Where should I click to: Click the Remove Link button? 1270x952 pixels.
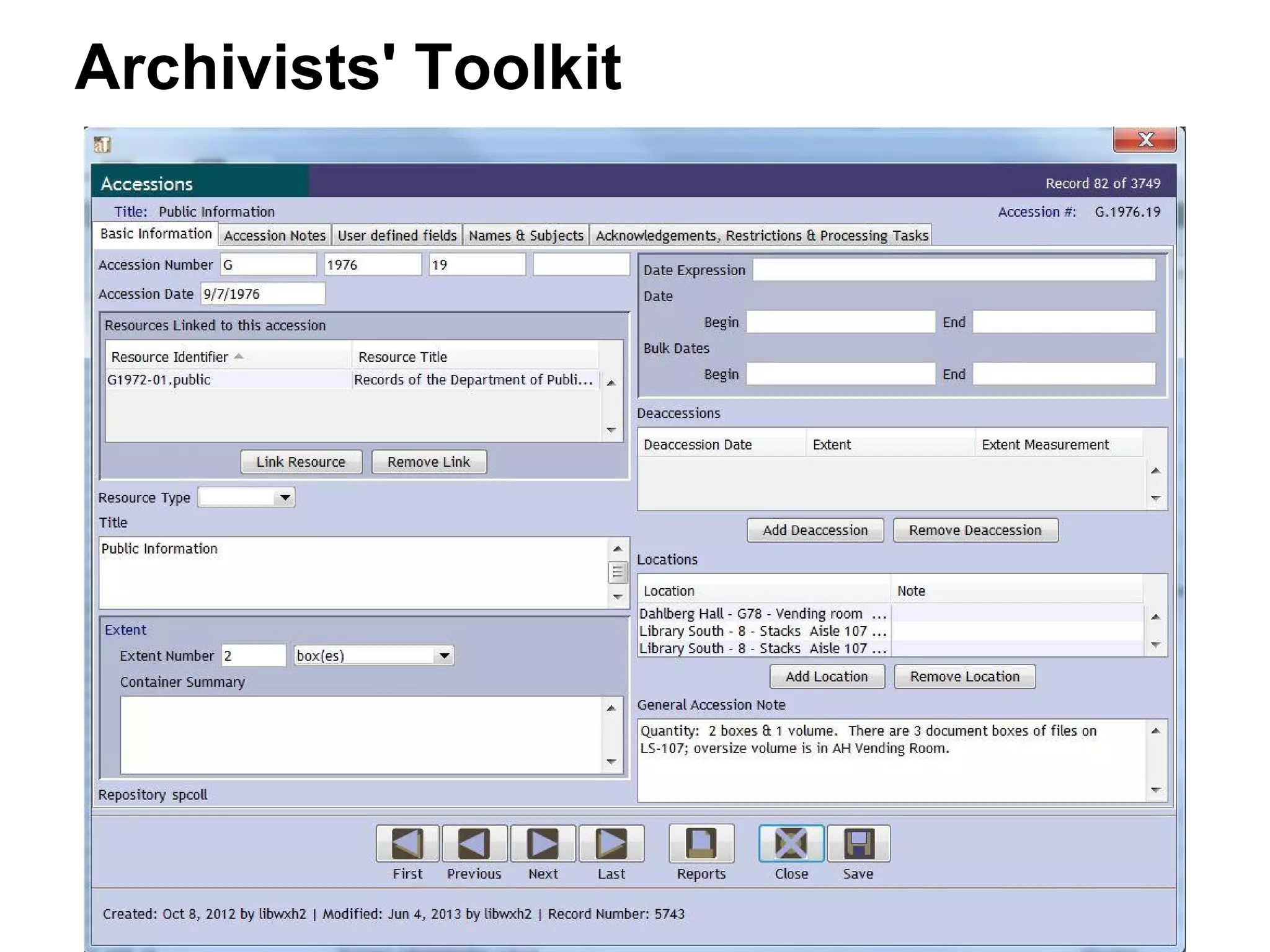[x=429, y=462]
